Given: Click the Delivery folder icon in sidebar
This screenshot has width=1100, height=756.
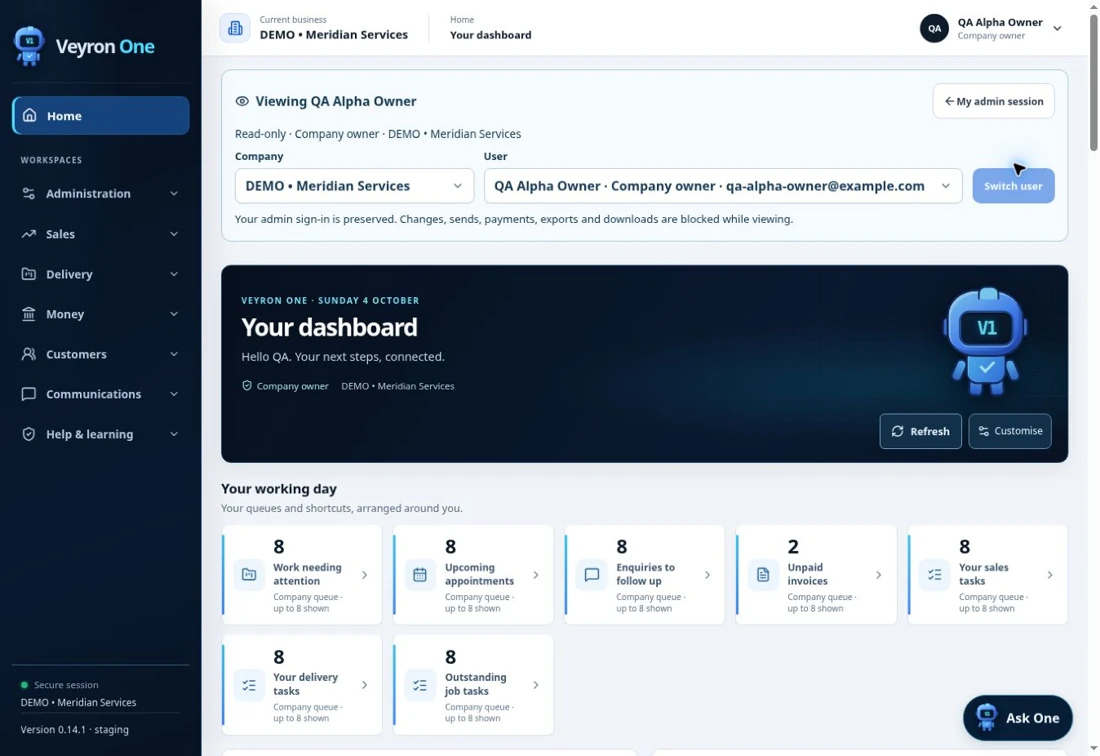Looking at the screenshot, I should coord(28,274).
